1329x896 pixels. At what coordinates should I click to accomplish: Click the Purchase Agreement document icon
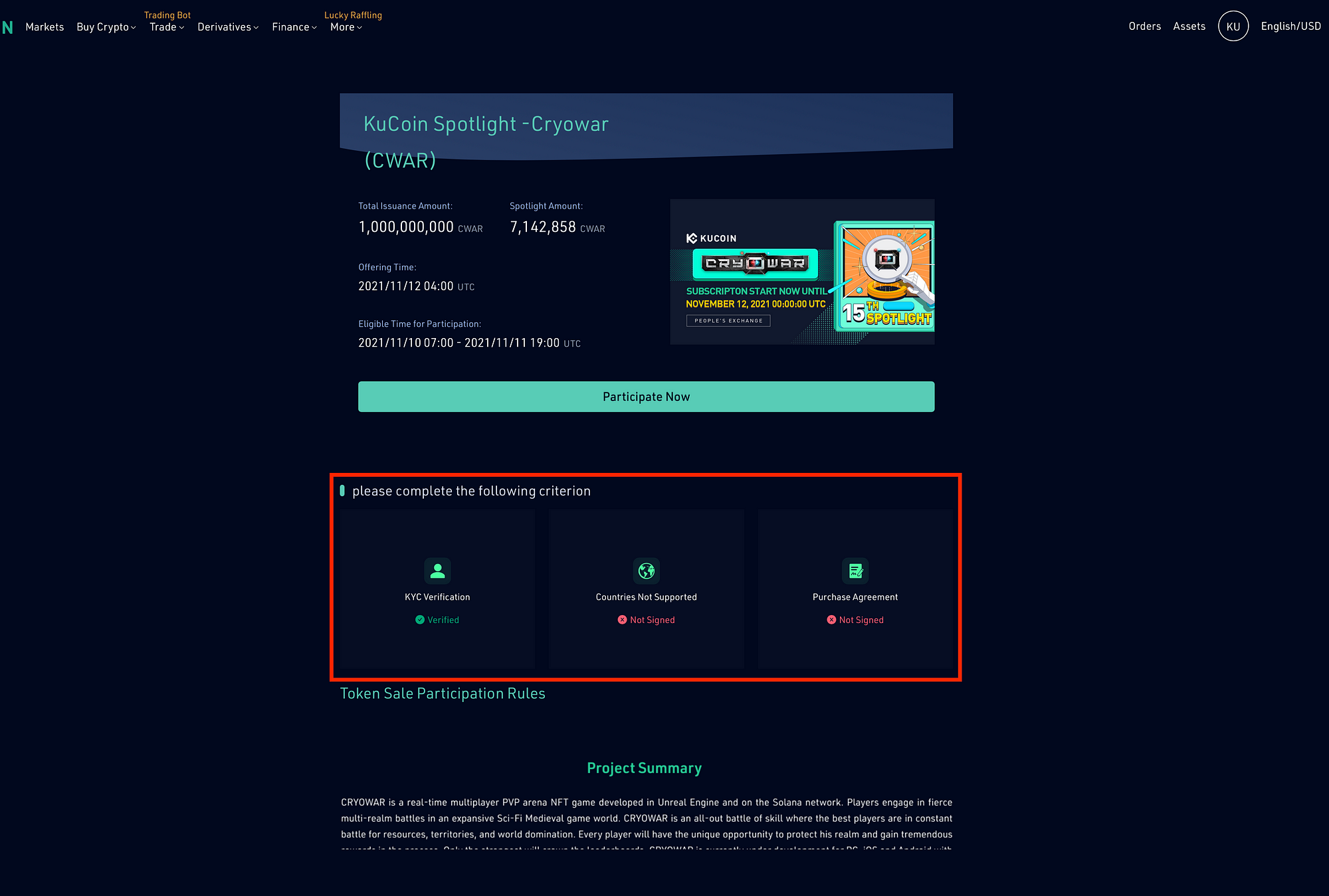point(855,570)
